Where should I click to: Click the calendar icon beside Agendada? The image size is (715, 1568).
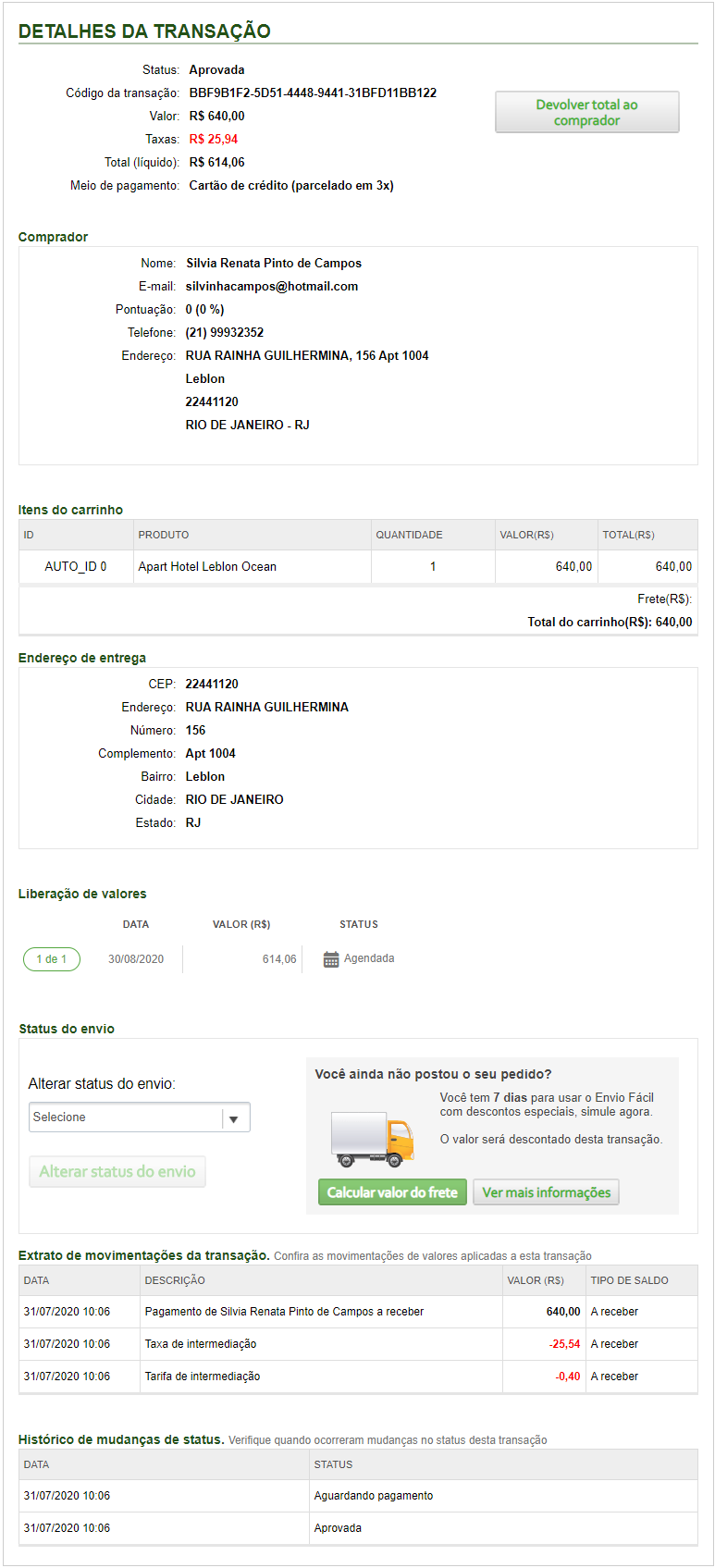tap(330, 959)
